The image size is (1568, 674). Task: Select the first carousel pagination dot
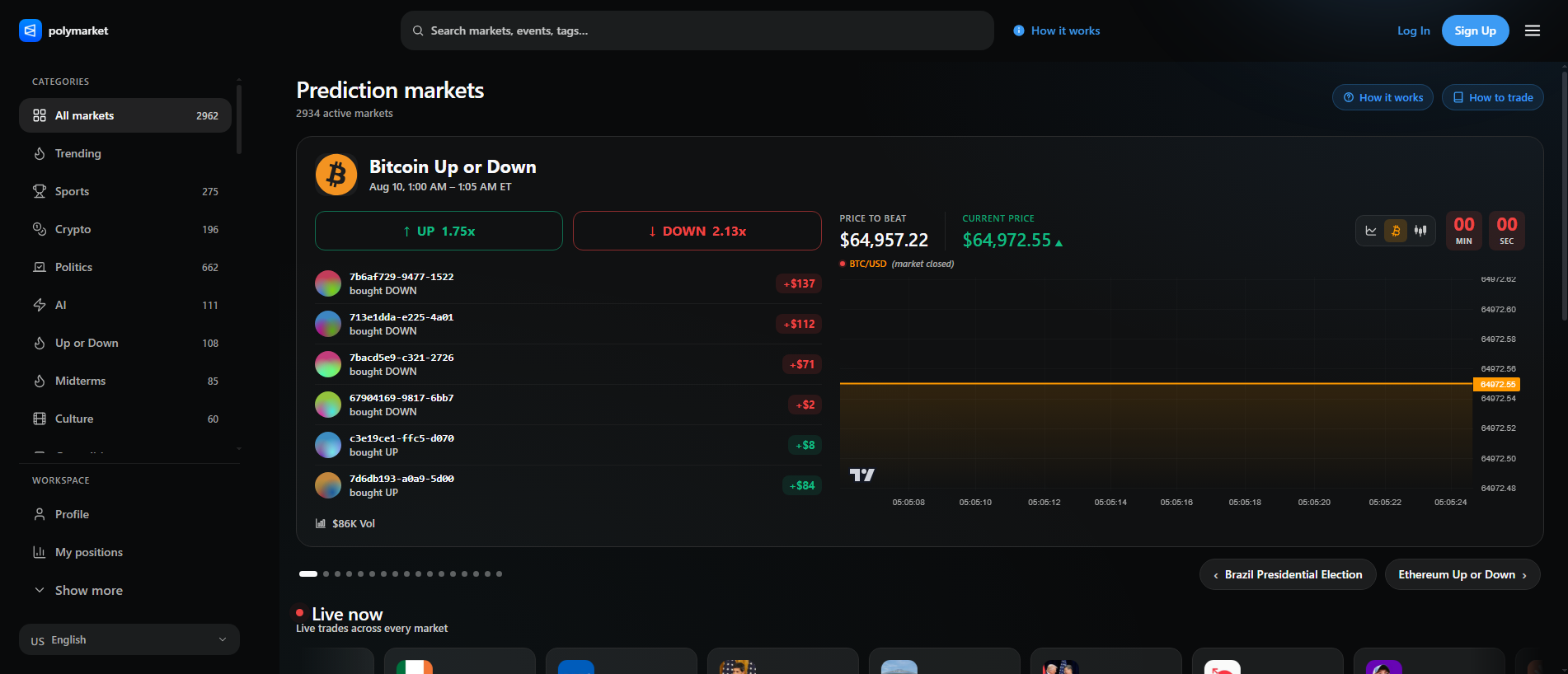point(308,573)
